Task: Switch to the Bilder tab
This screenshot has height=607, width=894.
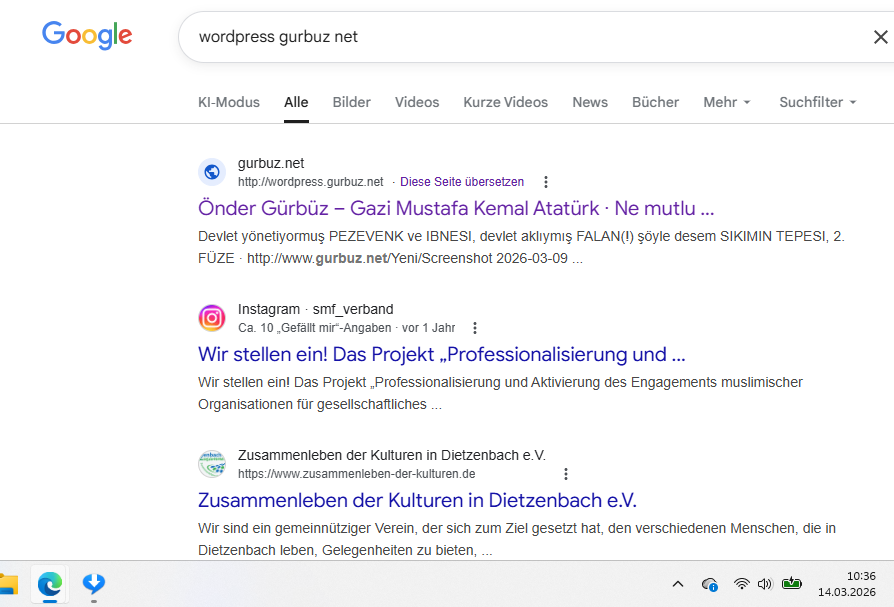Action: [x=351, y=102]
